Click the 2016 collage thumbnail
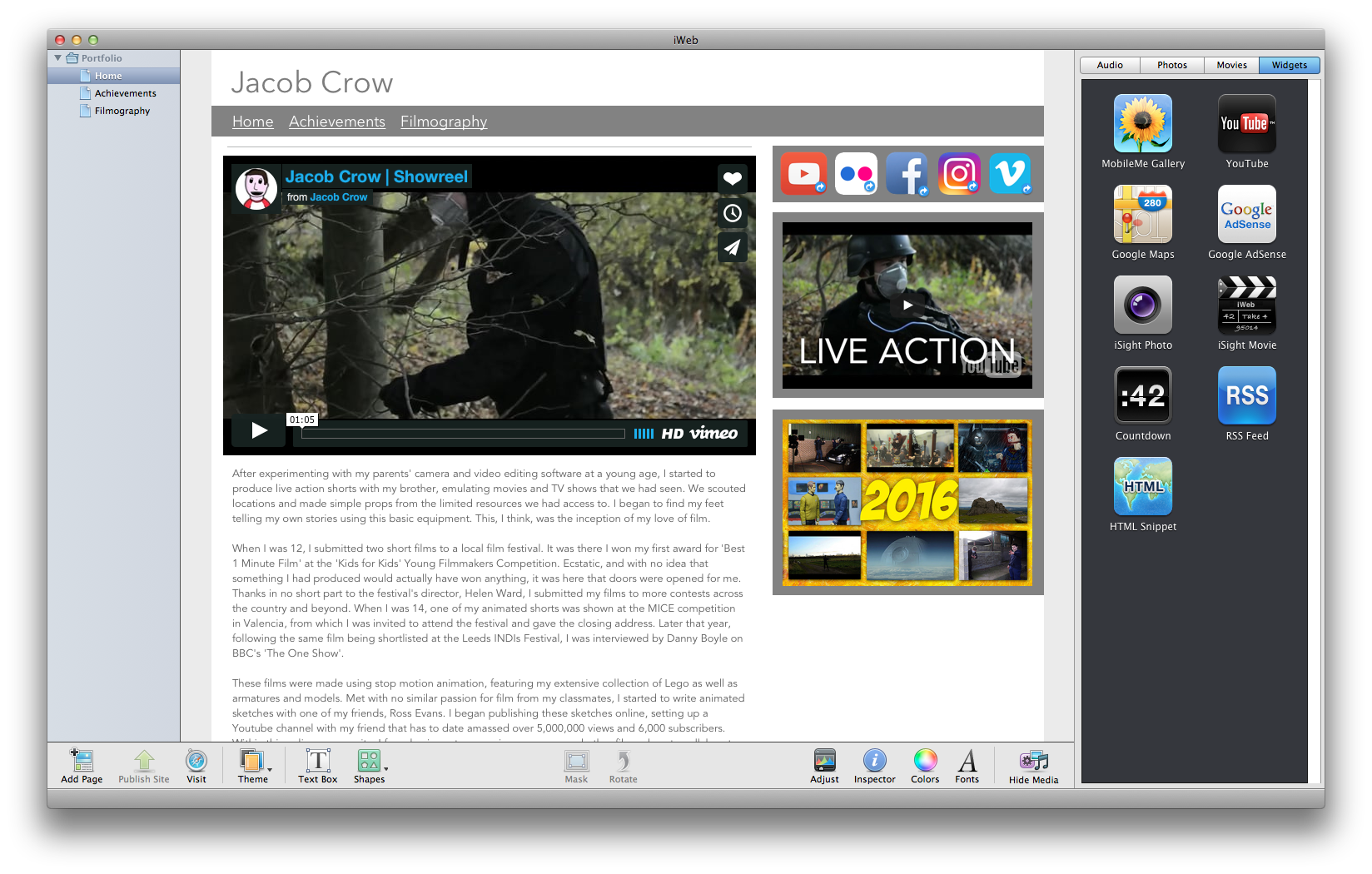The image size is (1372, 874). pyautogui.click(x=907, y=503)
